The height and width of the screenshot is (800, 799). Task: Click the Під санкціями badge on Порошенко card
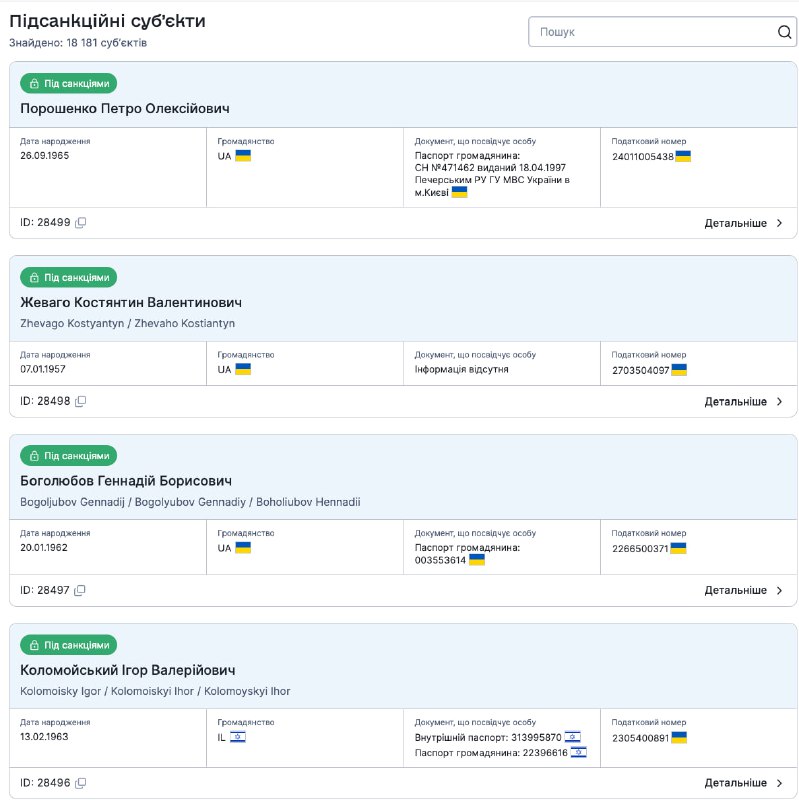(x=68, y=84)
